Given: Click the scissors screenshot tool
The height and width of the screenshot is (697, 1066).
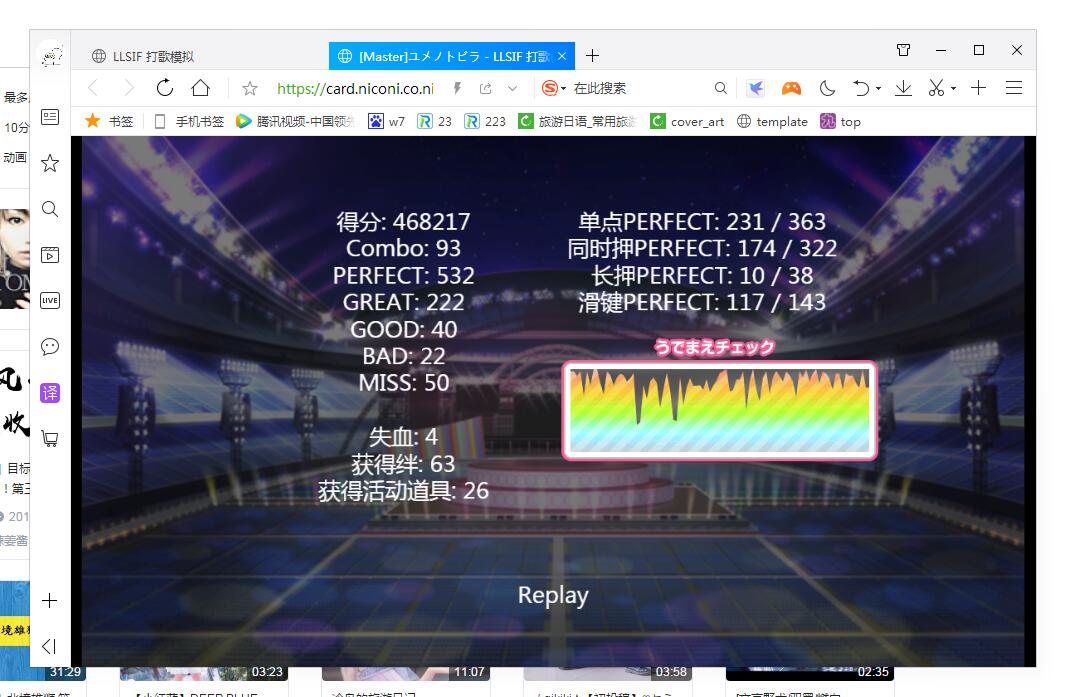Looking at the screenshot, I should click(937, 88).
